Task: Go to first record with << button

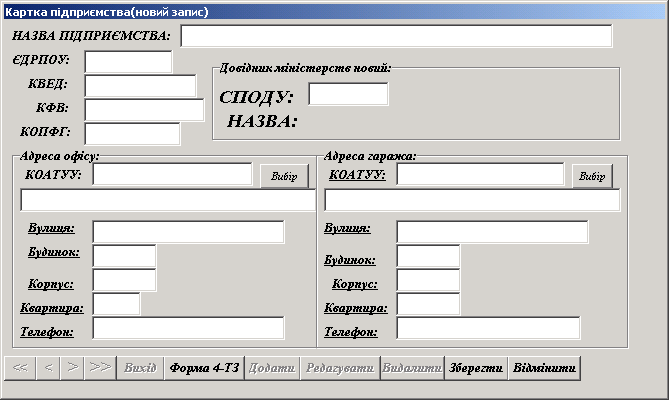Action: pyautogui.click(x=20, y=368)
